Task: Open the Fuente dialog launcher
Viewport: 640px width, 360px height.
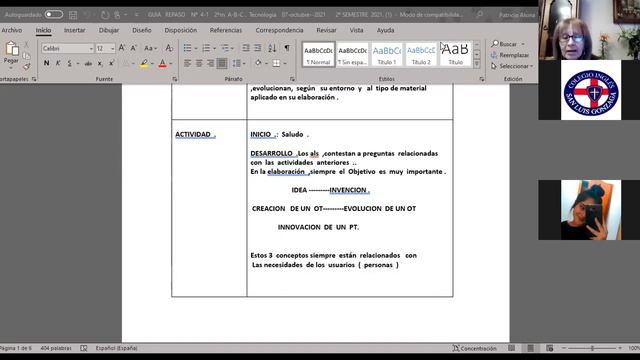Action: [175, 79]
